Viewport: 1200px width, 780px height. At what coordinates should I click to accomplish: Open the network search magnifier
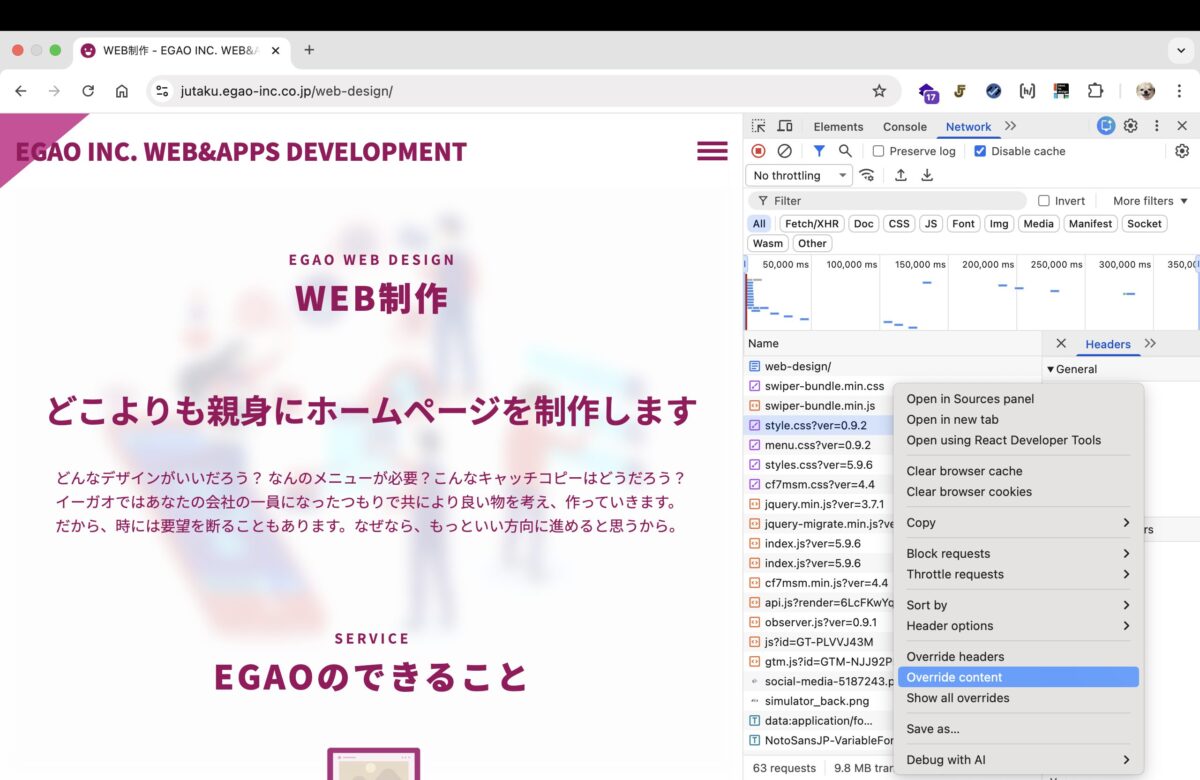[845, 151]
